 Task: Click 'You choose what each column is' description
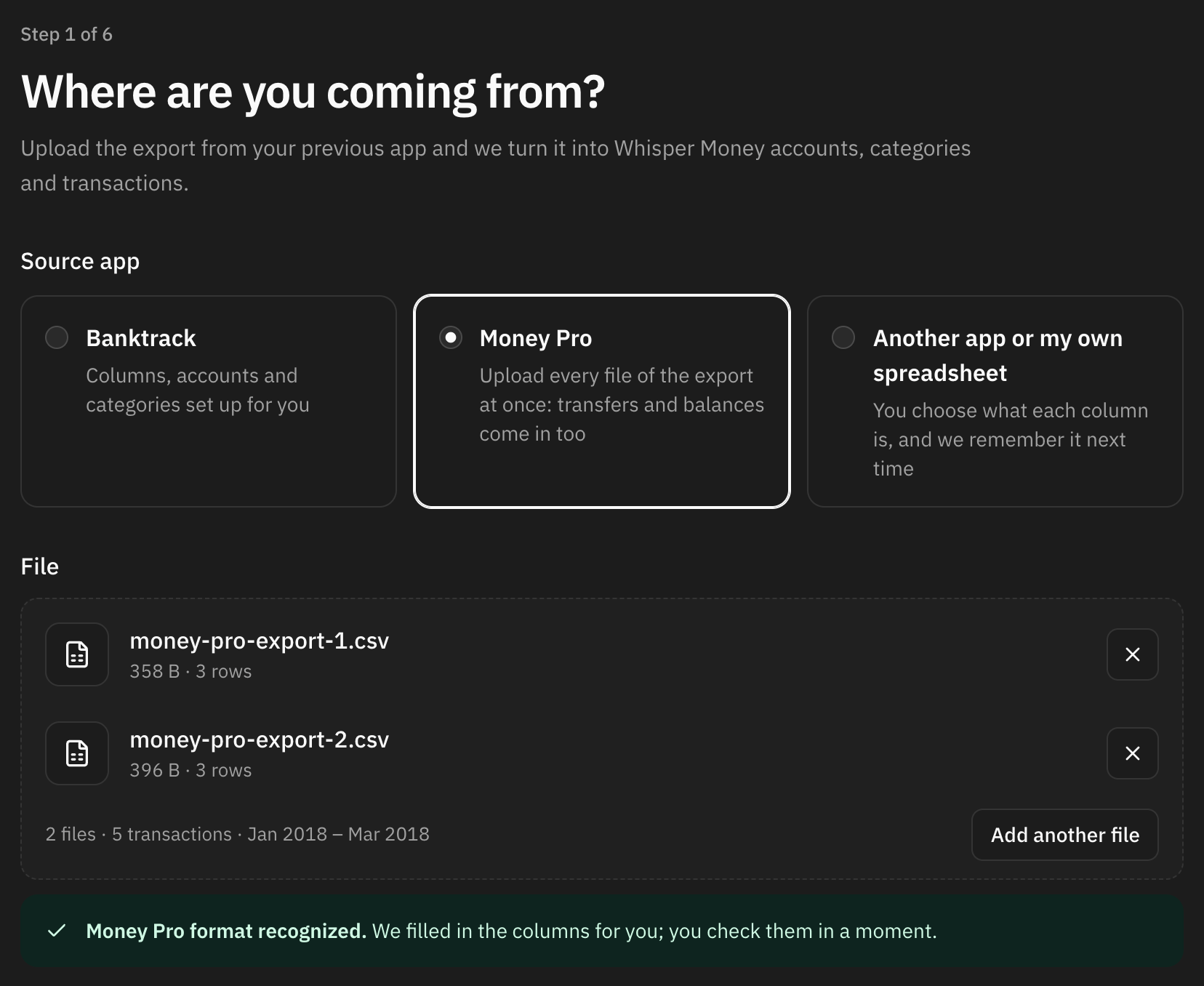click(x=1011, y=439)
